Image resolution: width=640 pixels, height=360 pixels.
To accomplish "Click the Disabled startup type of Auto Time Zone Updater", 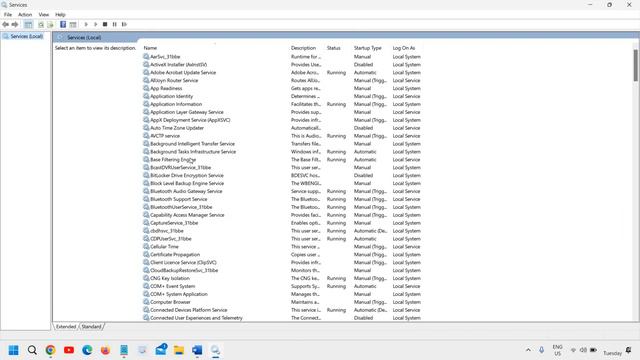I will click(x=363, y=128).
